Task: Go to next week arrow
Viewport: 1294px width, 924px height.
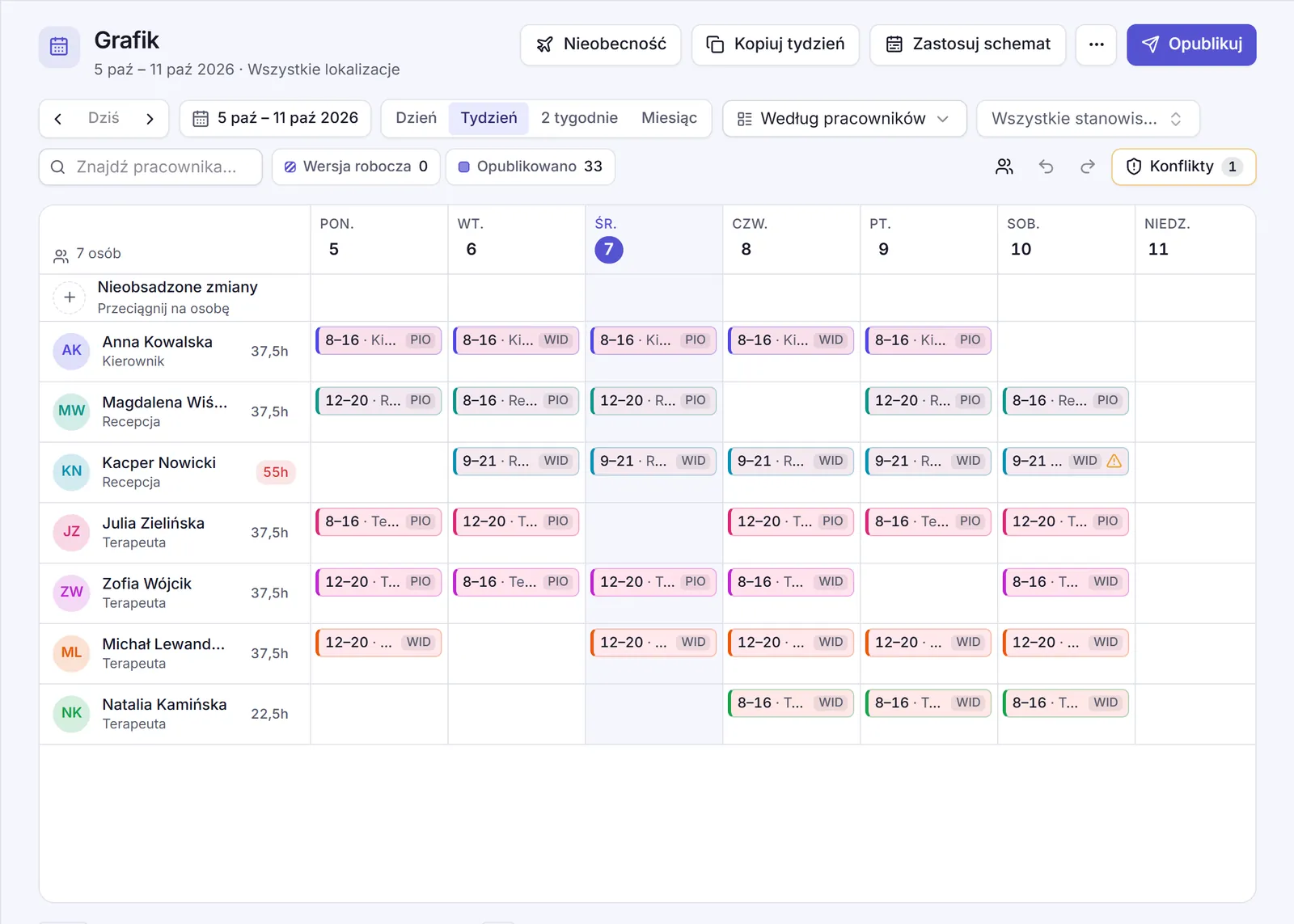Action: tap(150, 119)
